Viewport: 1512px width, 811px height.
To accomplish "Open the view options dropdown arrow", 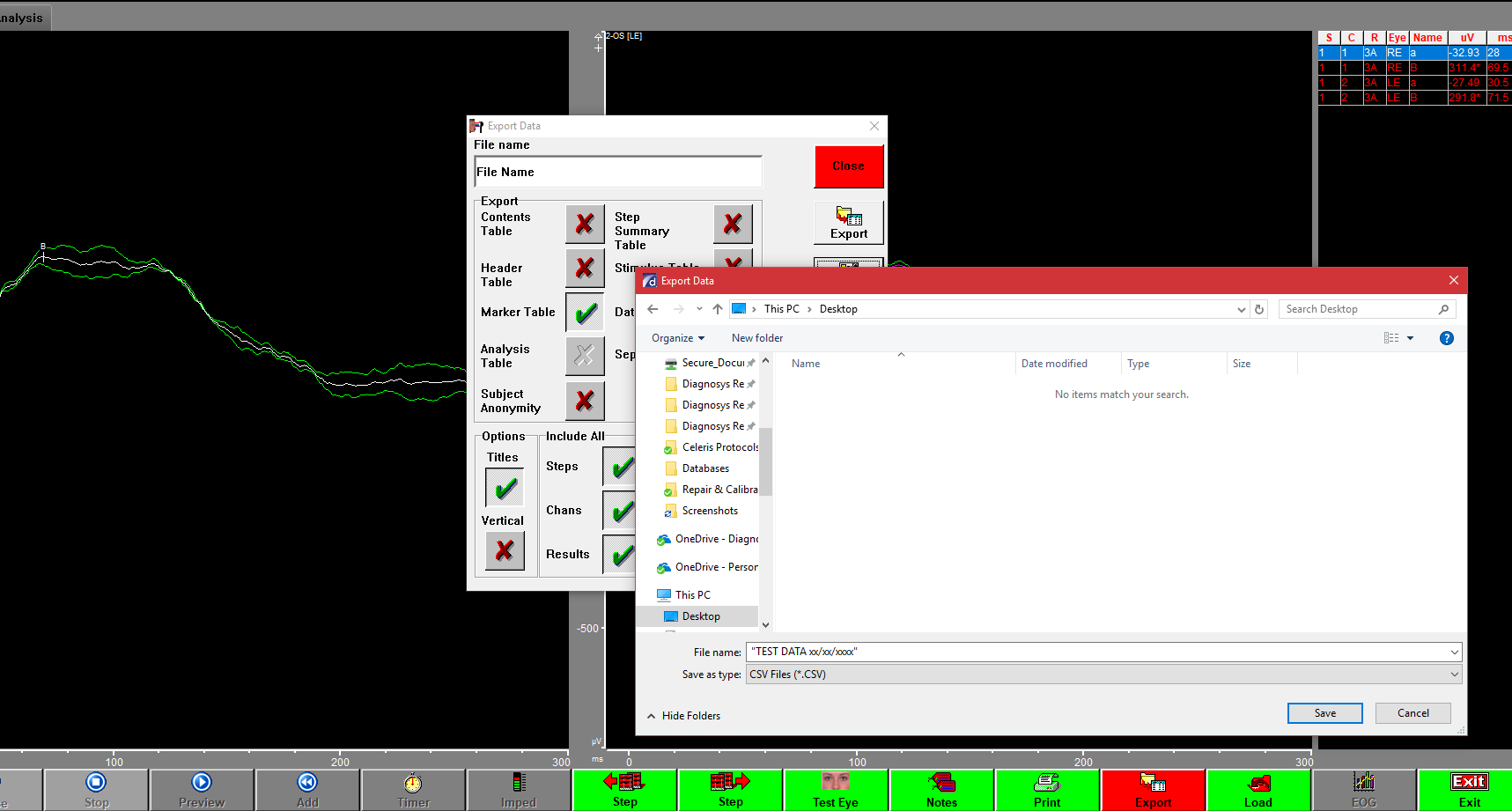I will (x=1410, y=338).
